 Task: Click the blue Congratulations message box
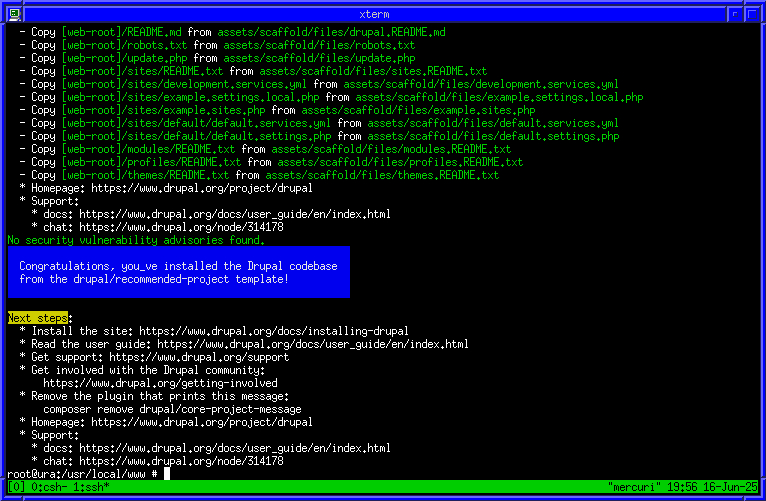click(x=179, y=272)
